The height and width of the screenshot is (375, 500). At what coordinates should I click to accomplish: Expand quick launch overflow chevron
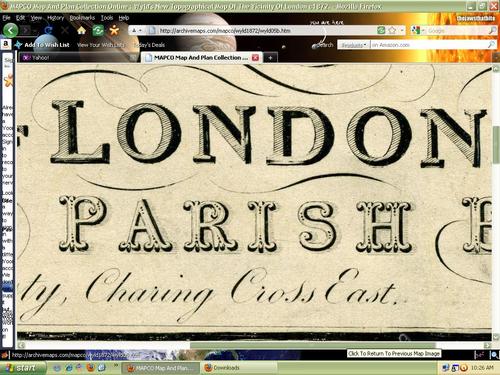pos(116,366)
